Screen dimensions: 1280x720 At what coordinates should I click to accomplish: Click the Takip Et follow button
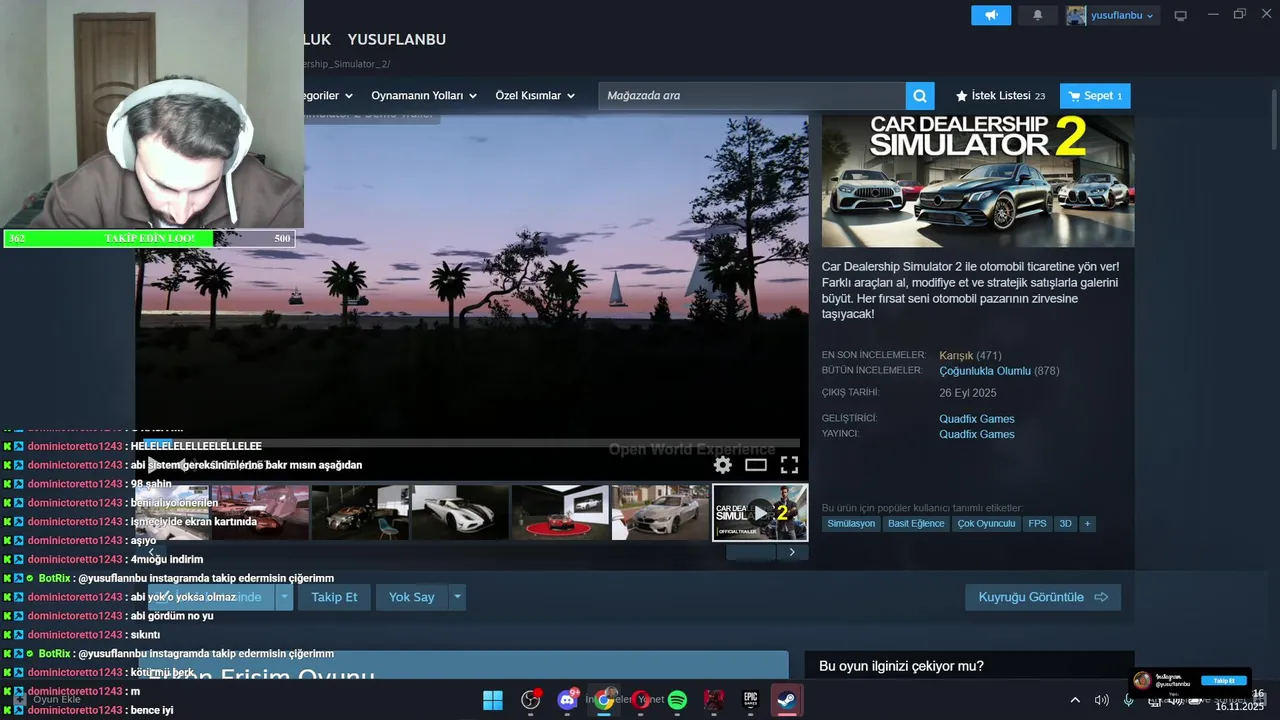point(334,597)
